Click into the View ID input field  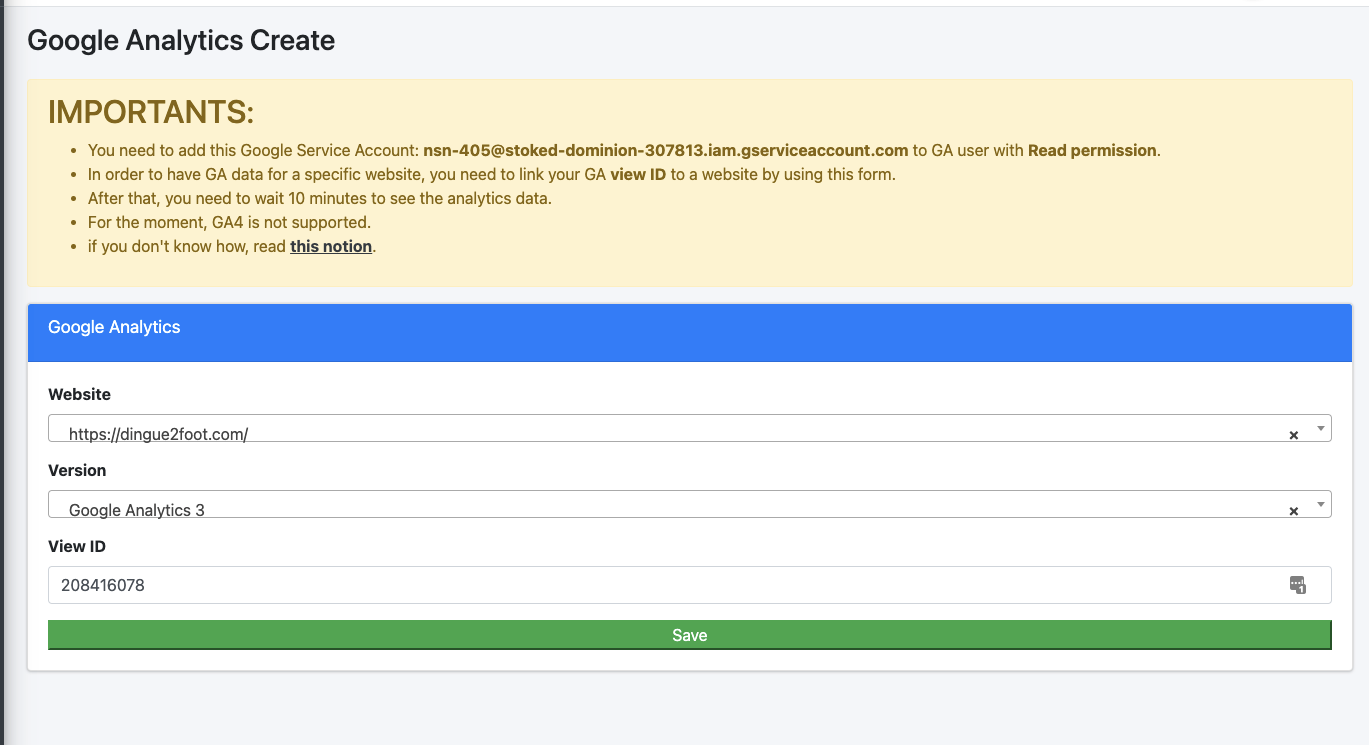(x=660, y=585)
